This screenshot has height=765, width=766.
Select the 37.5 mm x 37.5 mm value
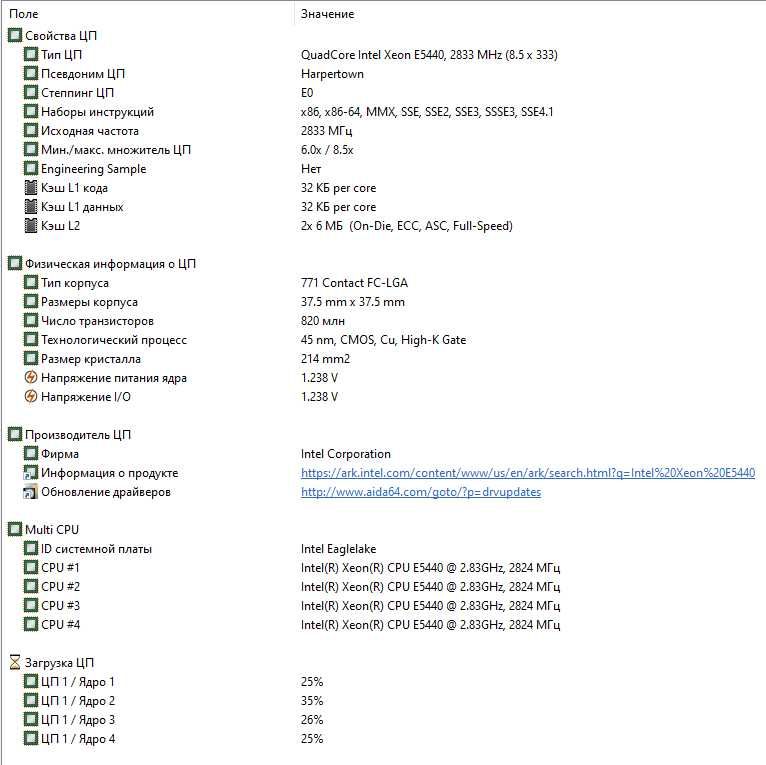pyautogui.click(x=352, y=302)
